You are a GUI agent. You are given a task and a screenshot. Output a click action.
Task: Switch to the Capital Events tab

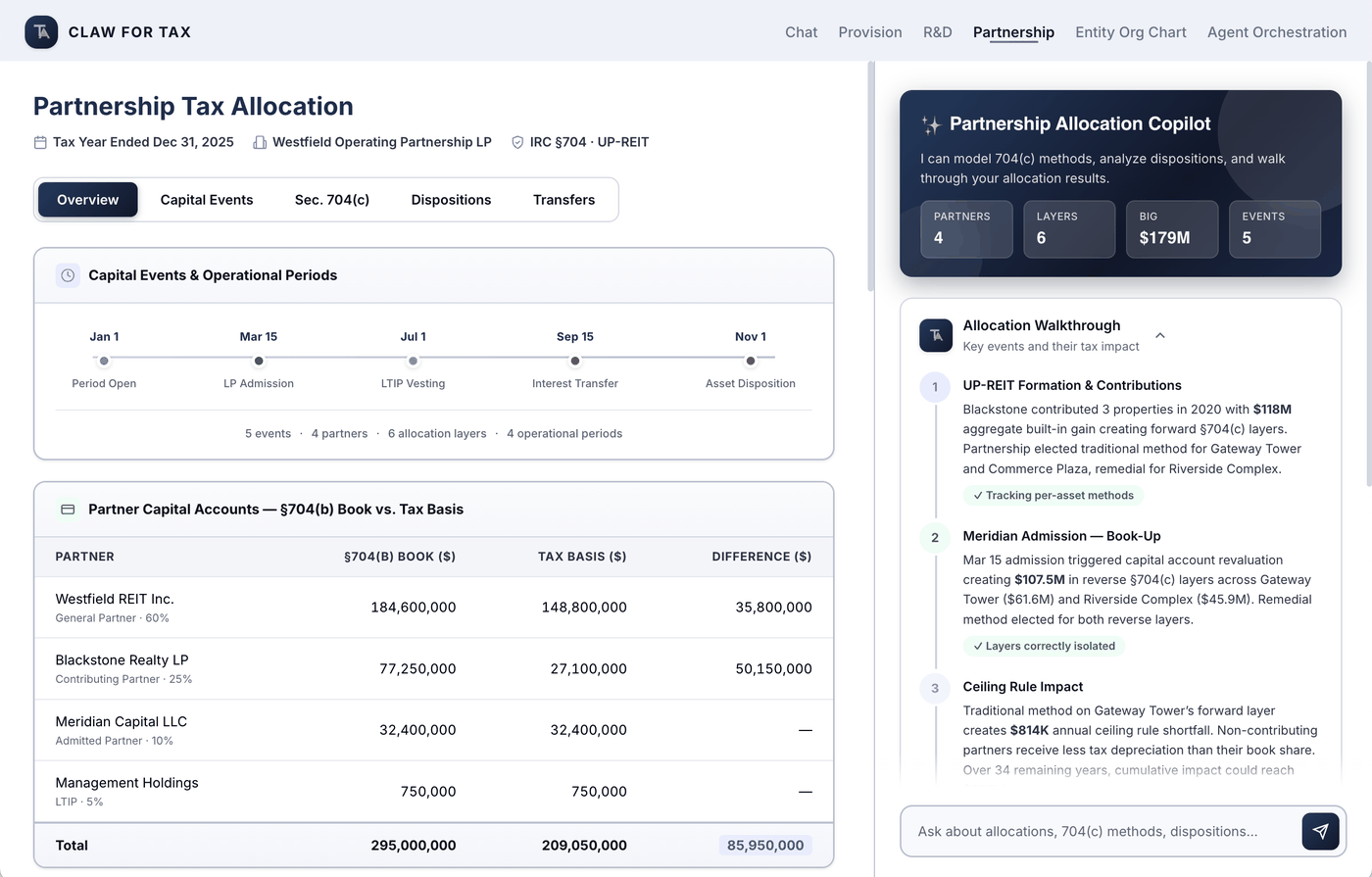tap(207, 200)
